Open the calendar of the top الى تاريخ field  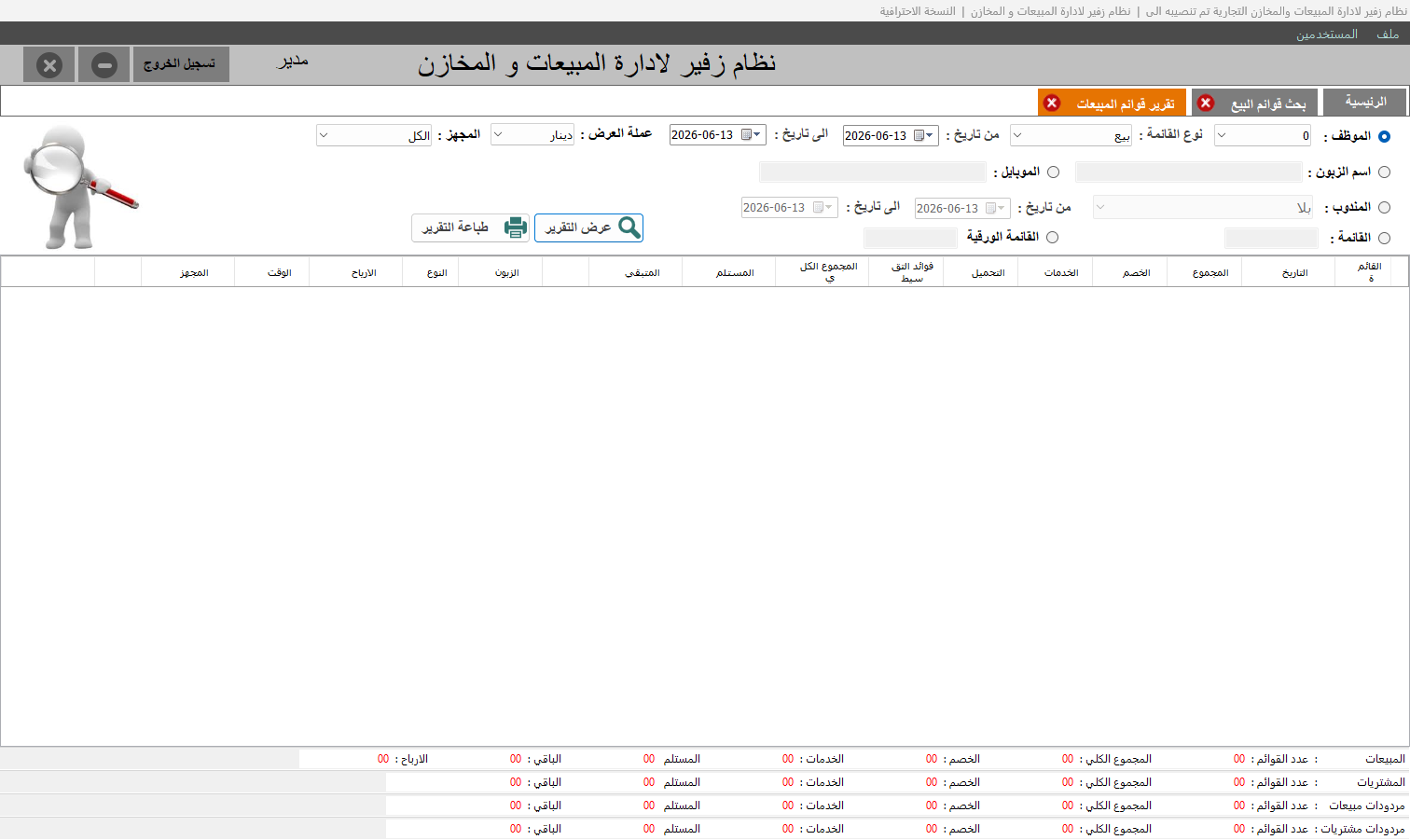(752, 135)
